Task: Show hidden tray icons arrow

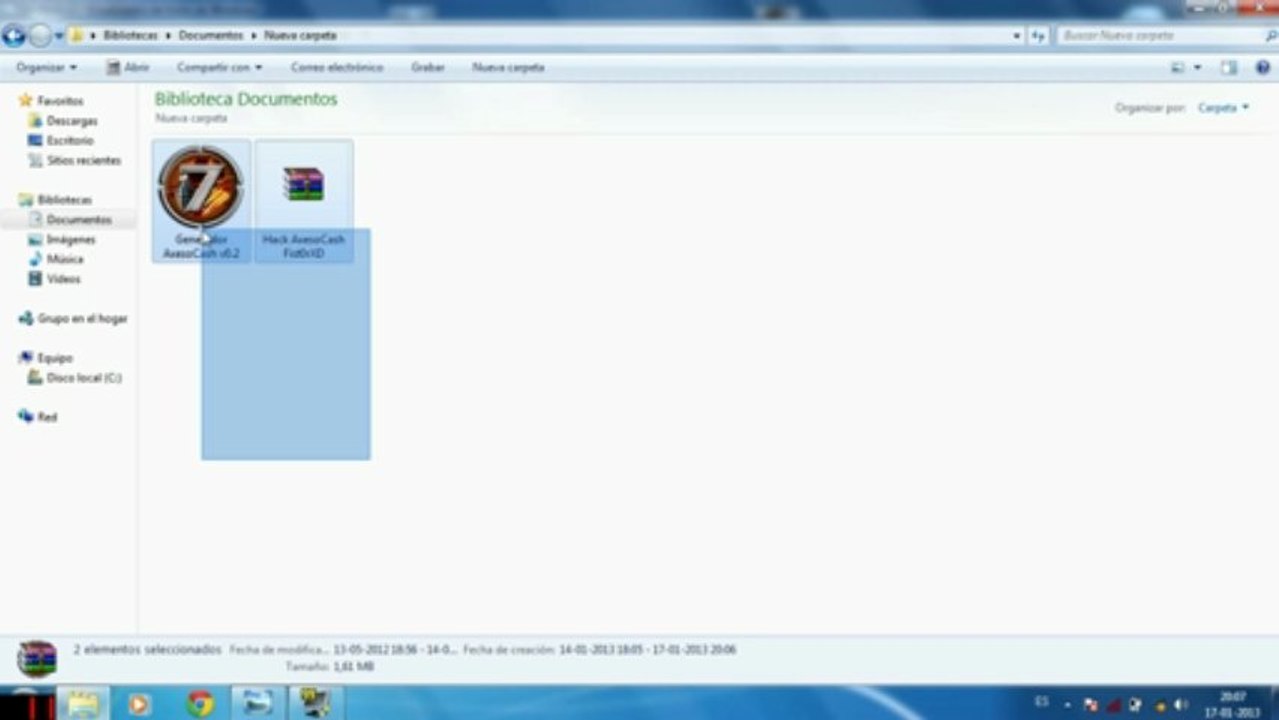Action: click(1066, 705)
